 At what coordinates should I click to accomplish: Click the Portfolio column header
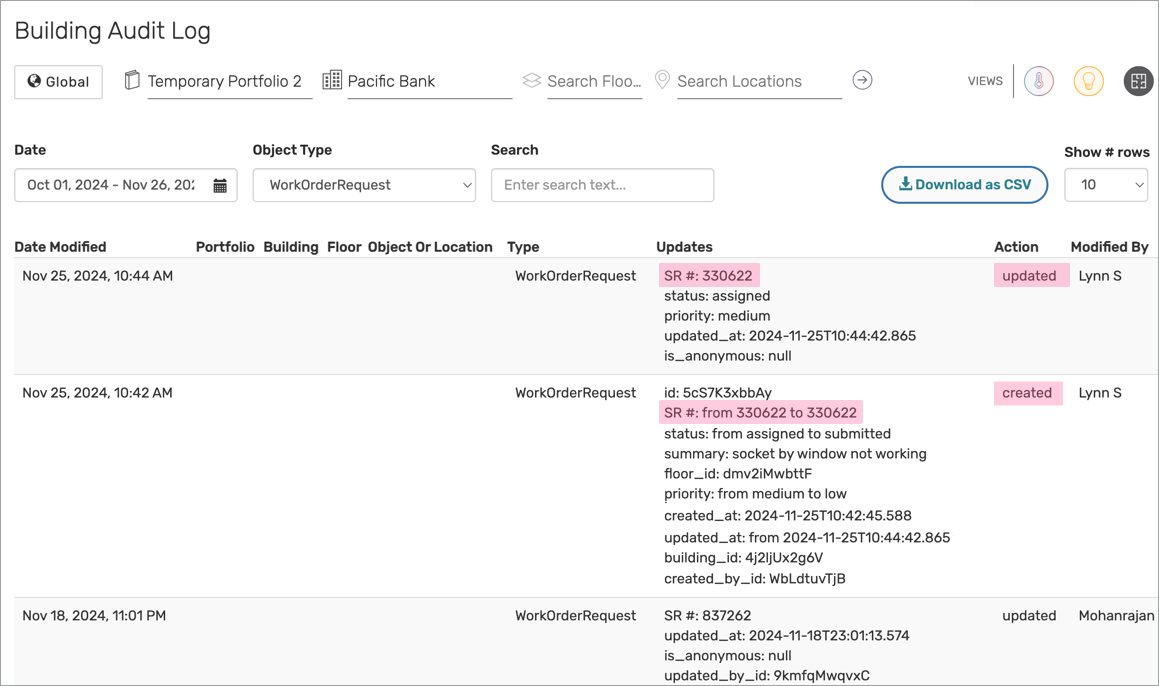[225, 247]
